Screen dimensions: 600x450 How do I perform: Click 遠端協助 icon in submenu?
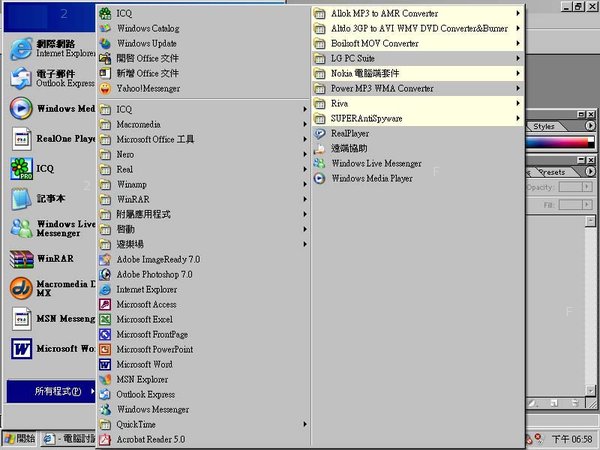[x=319, y=148]
